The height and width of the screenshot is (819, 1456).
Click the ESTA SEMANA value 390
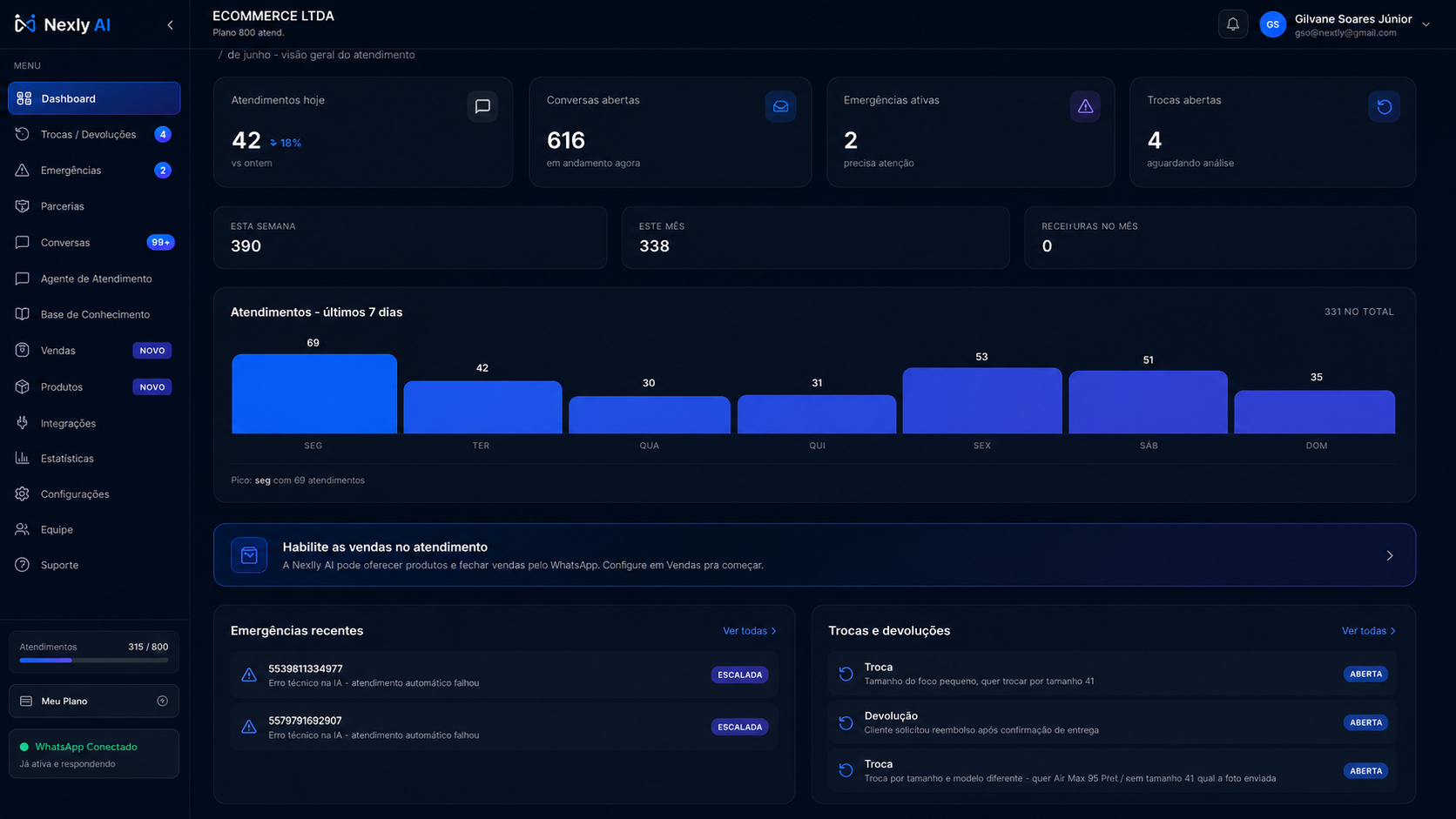coord(246,246)
